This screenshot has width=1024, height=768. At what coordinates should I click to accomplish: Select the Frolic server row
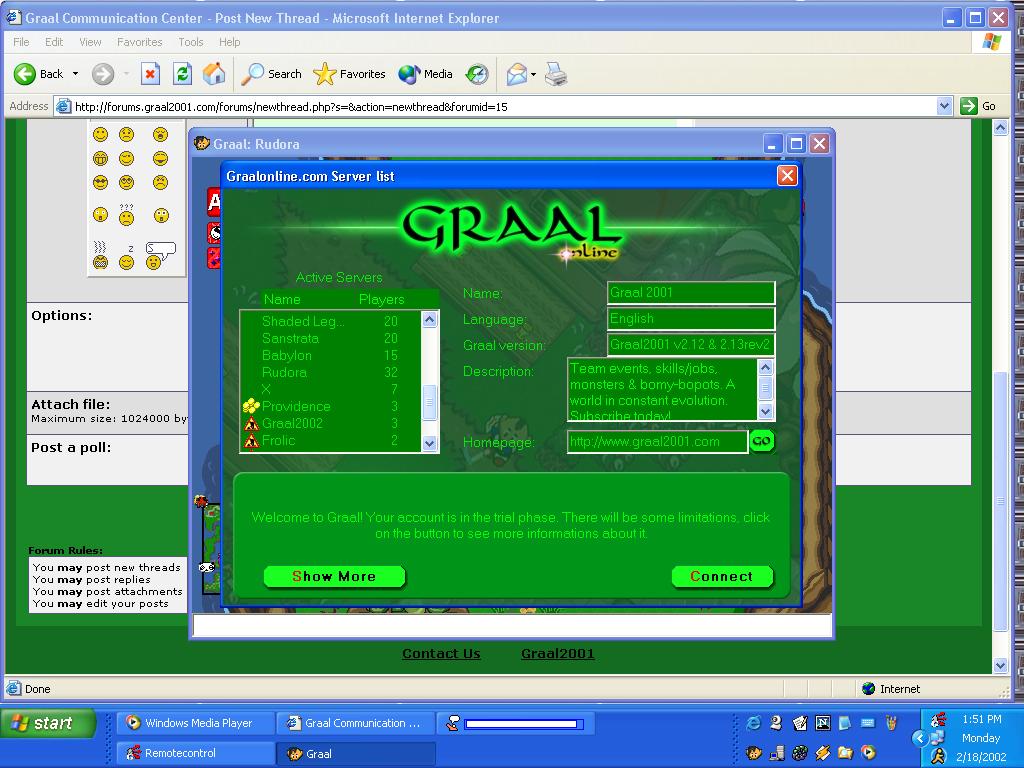click(330, 440)
